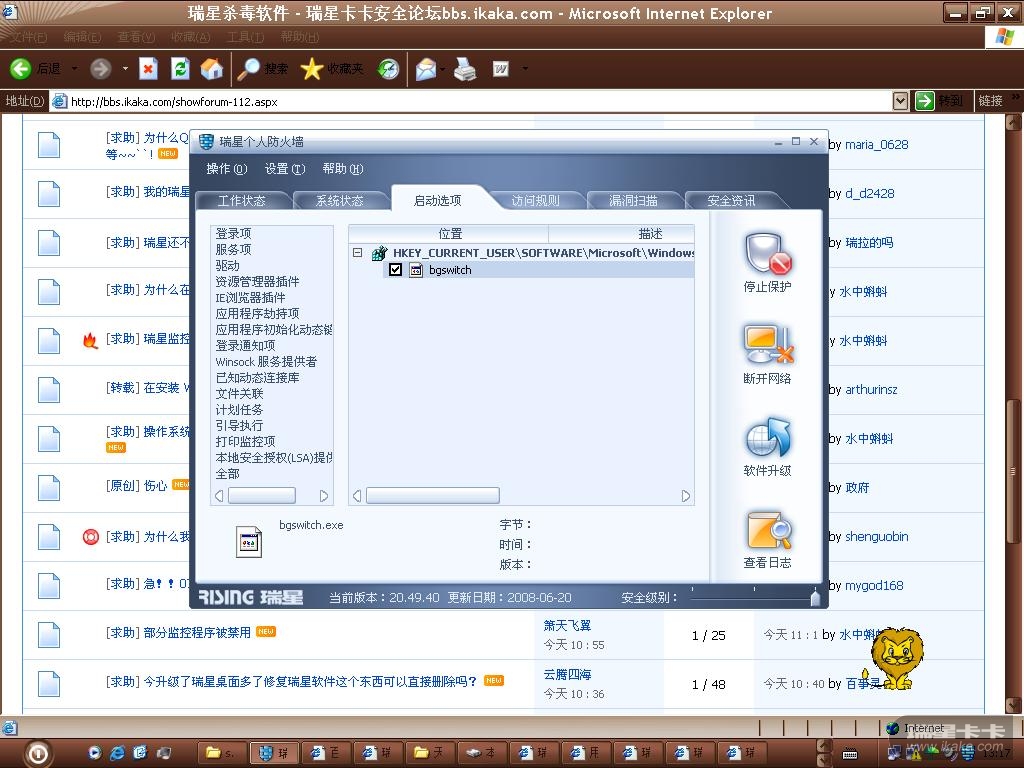Click the browser page scrollbar down arrow
This screenshot has height=768, width=1024.
click(1013, 705)
